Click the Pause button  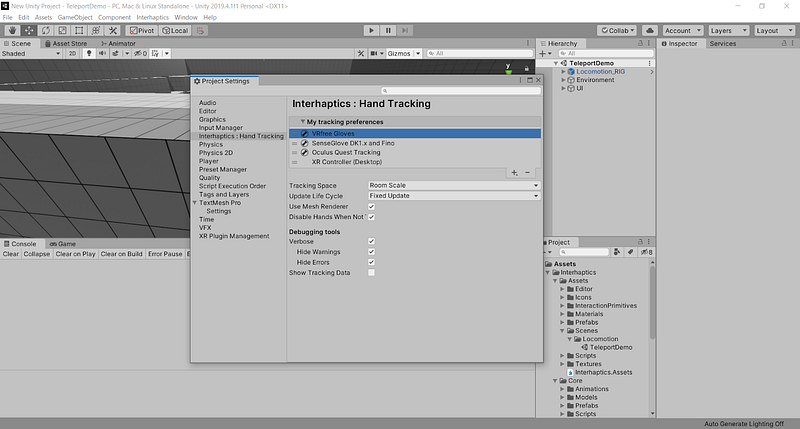tap(388, 31)
